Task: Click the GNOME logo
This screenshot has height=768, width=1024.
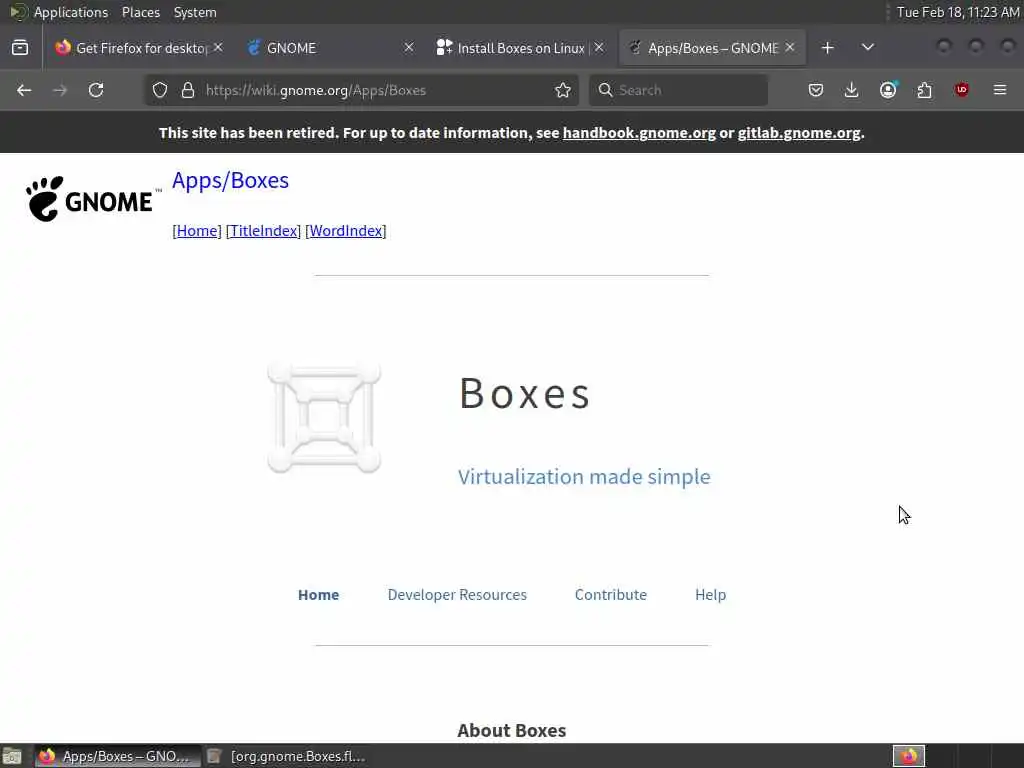Action: pos(93,199)
